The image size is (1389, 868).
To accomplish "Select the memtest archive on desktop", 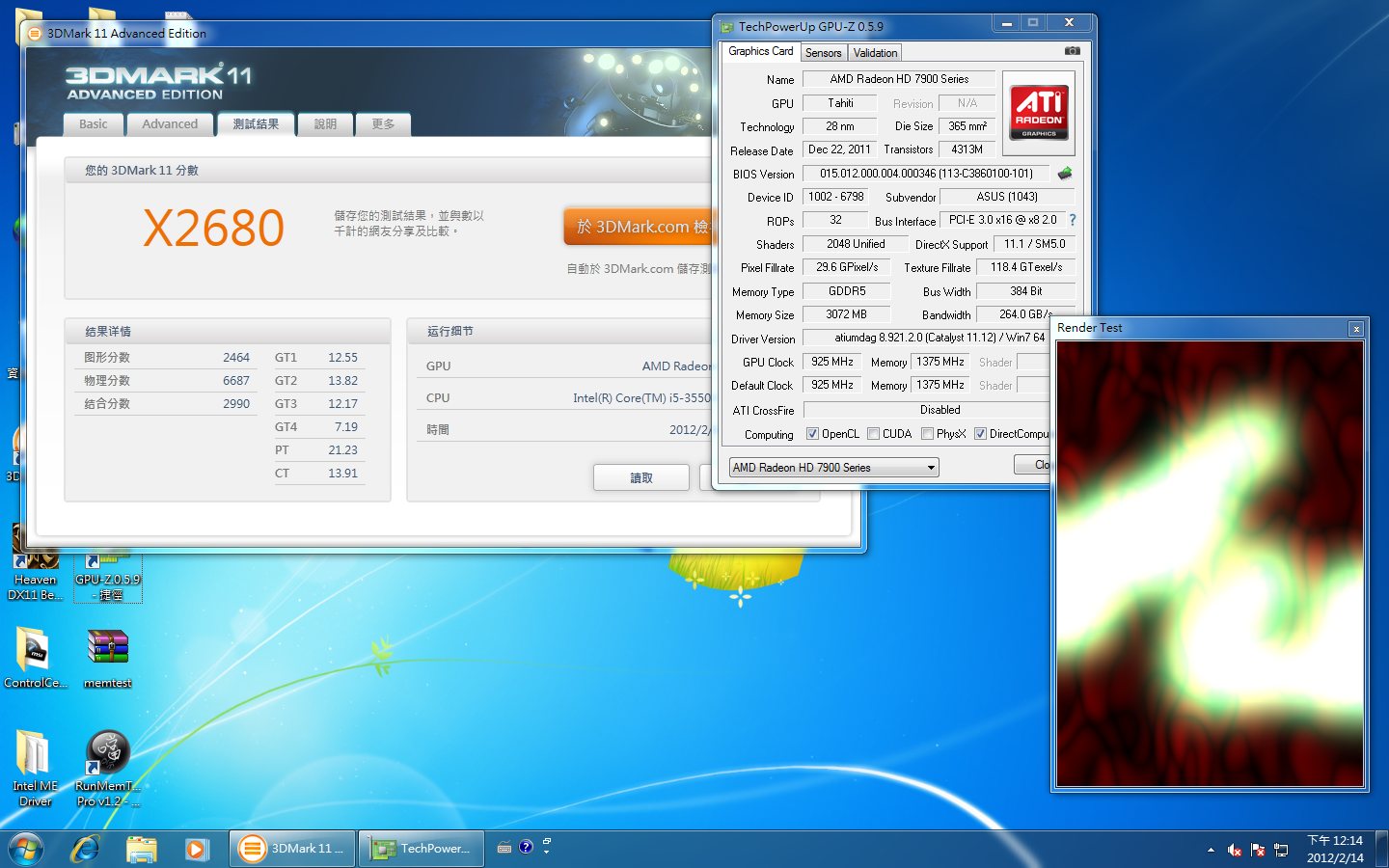I will [x=107, y=658].
